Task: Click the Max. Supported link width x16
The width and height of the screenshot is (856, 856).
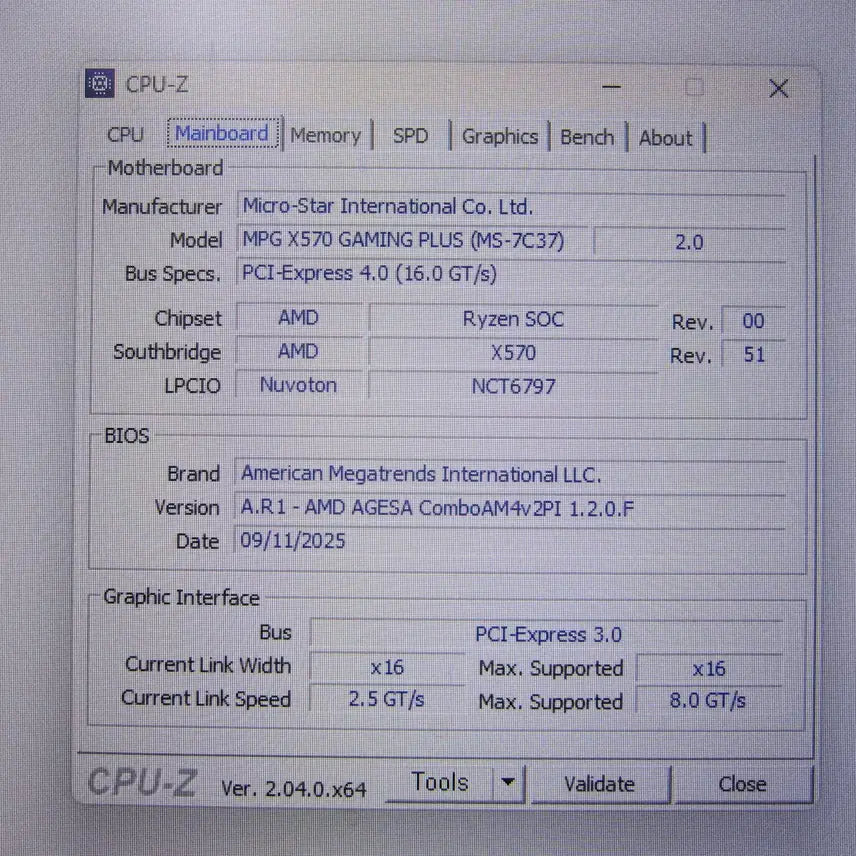Action: pos(709,669)
